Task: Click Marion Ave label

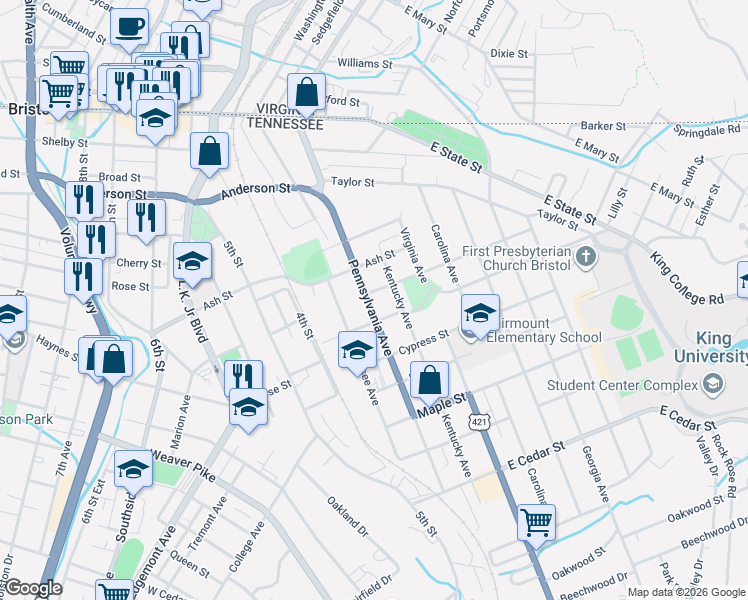Action: click(x=181, y=422)
